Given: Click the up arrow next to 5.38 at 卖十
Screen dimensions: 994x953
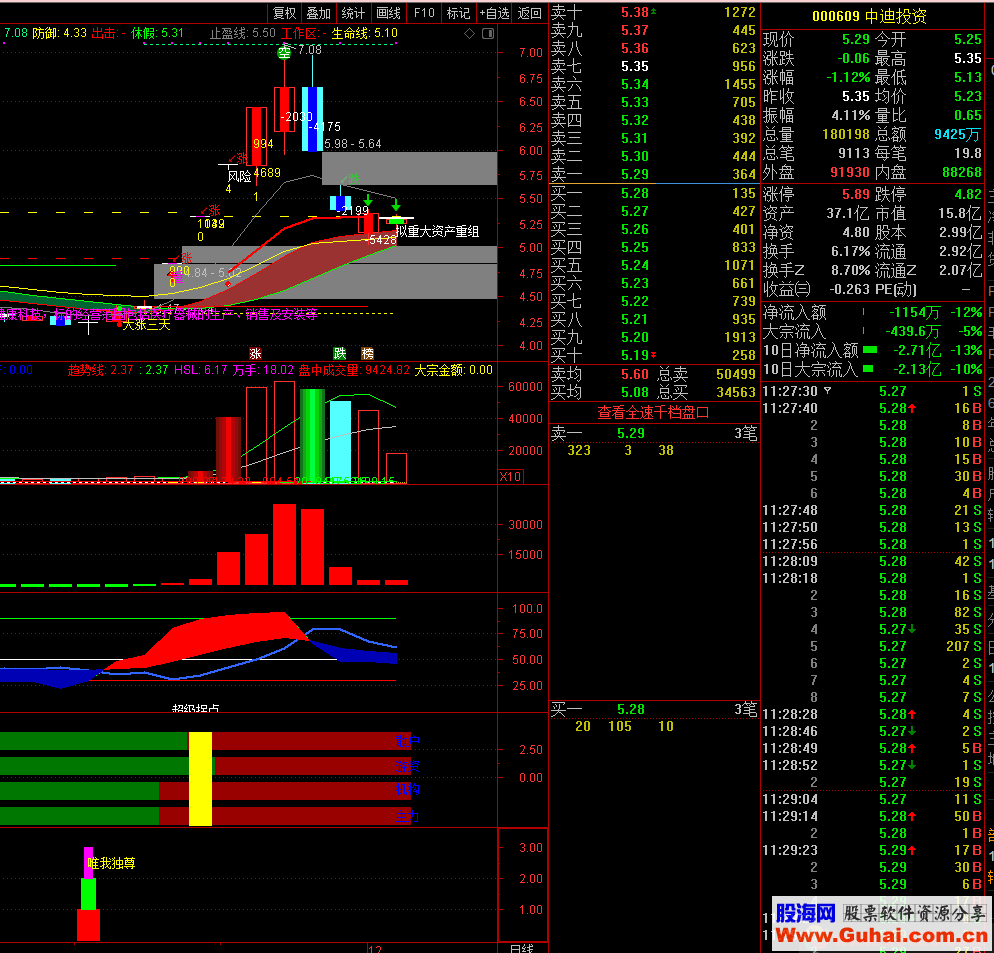Looking at the screenshot, I should pyautogui.click(x=654, y=12).
